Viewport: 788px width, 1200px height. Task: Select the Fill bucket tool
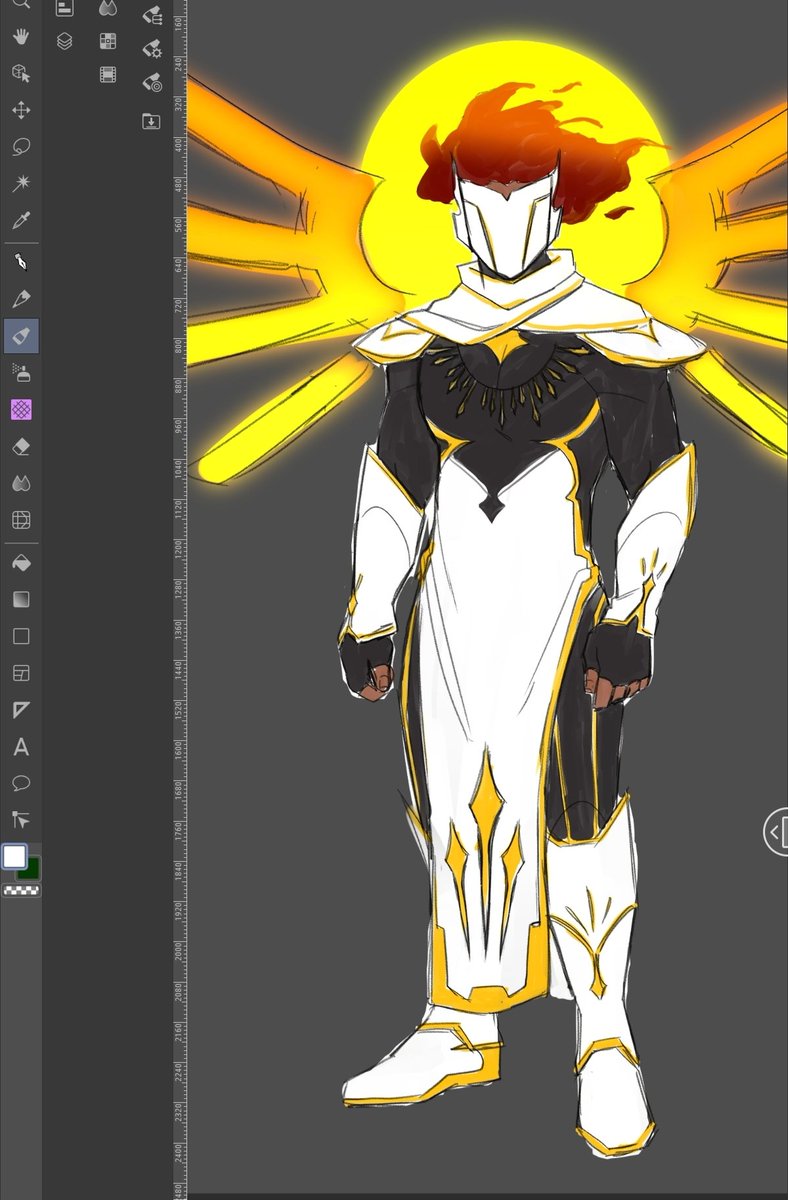click(21, 563)
